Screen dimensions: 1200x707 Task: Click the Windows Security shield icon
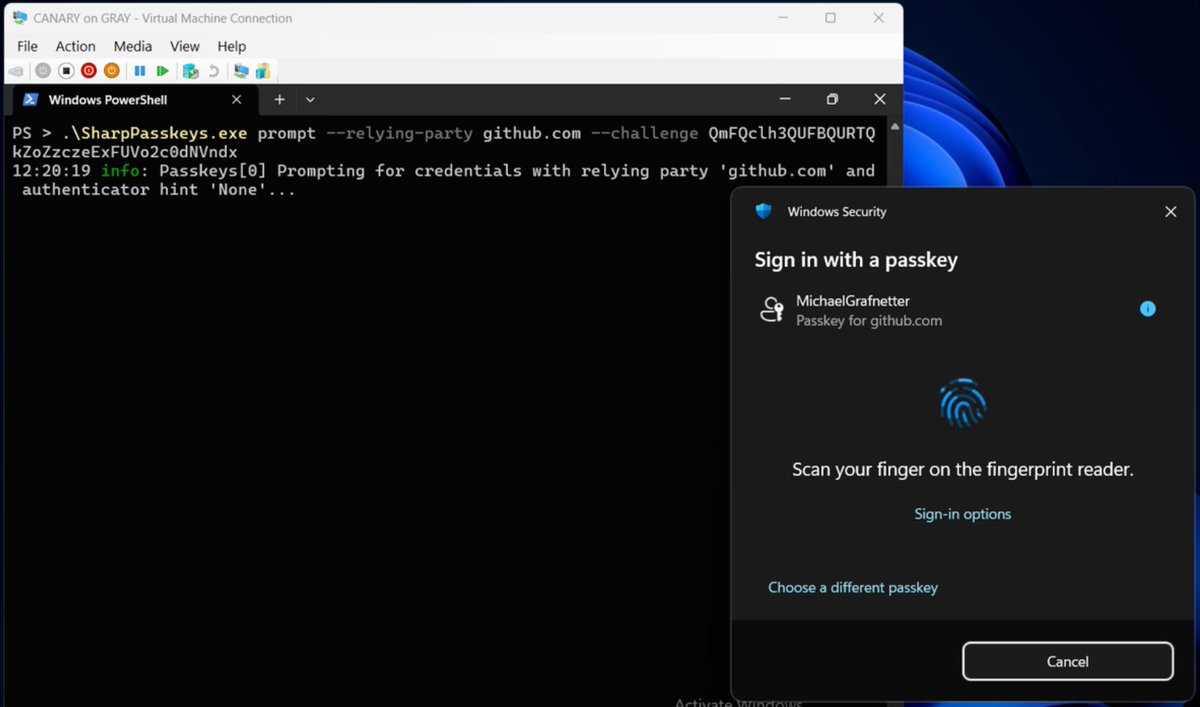tap(764, 211)
